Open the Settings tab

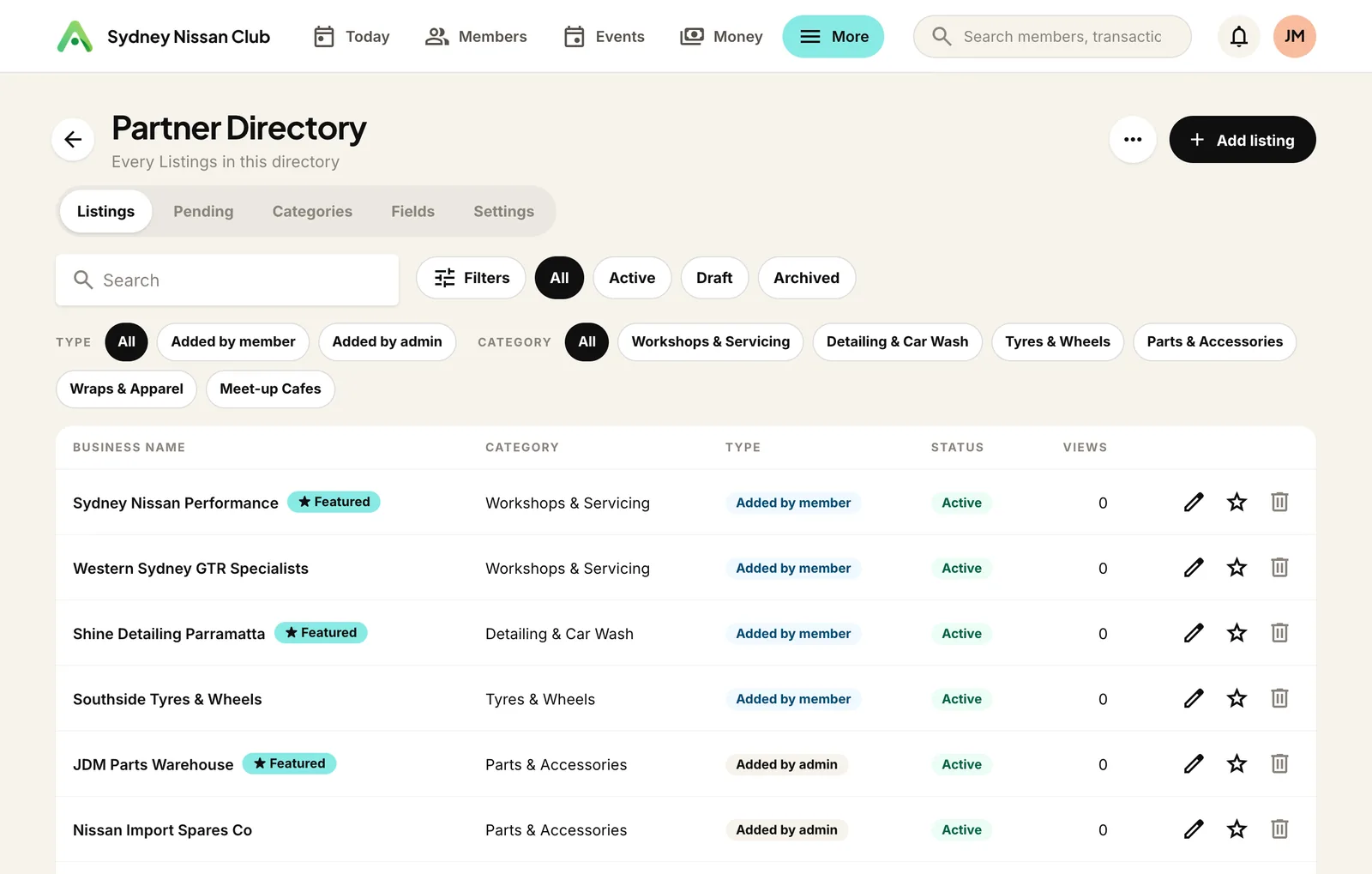(x=503, y=211)
